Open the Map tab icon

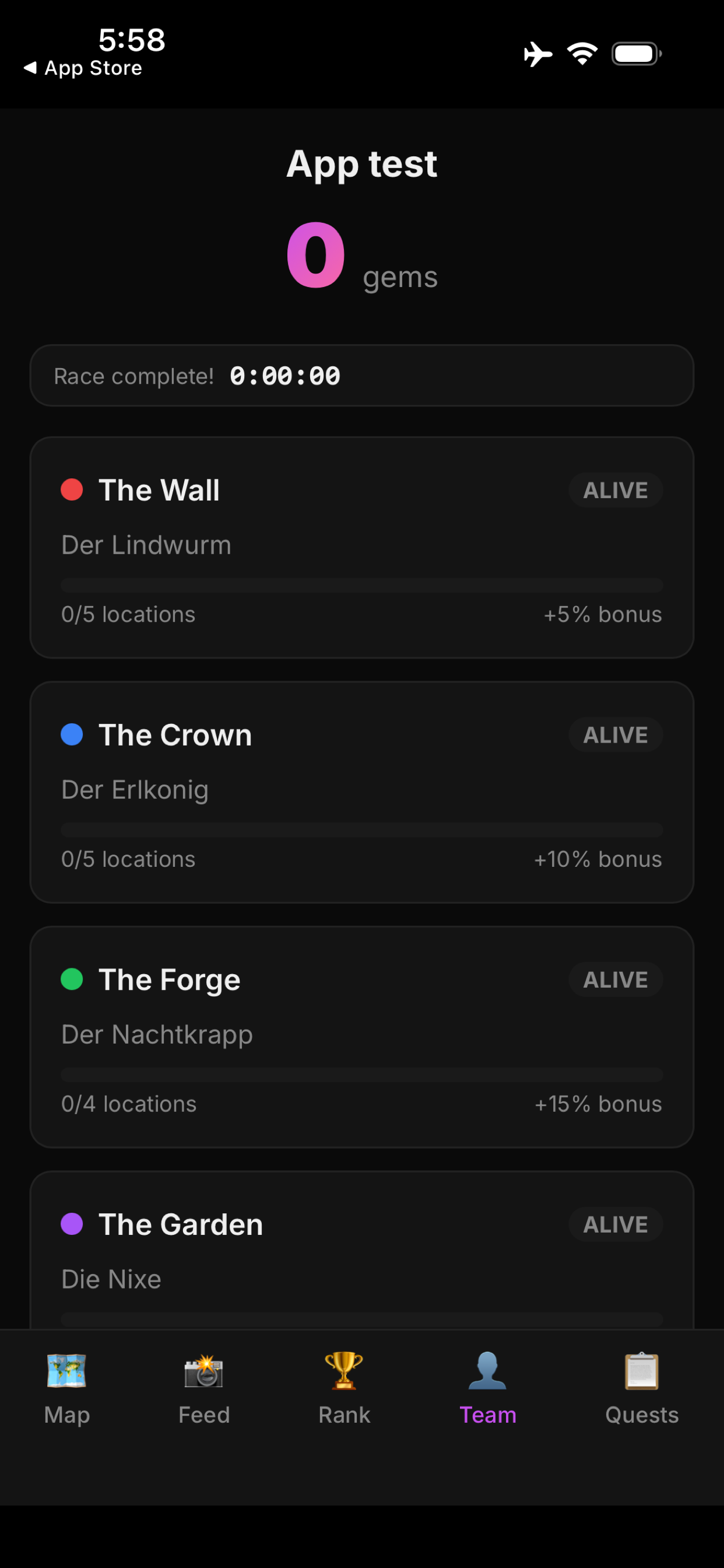pos(66,1371)
